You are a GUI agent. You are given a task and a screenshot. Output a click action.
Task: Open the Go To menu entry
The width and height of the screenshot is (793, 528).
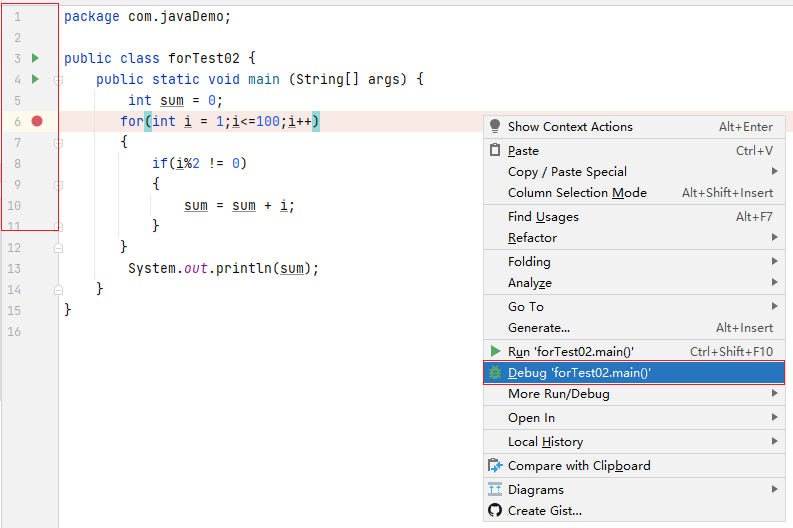[634, 306]
